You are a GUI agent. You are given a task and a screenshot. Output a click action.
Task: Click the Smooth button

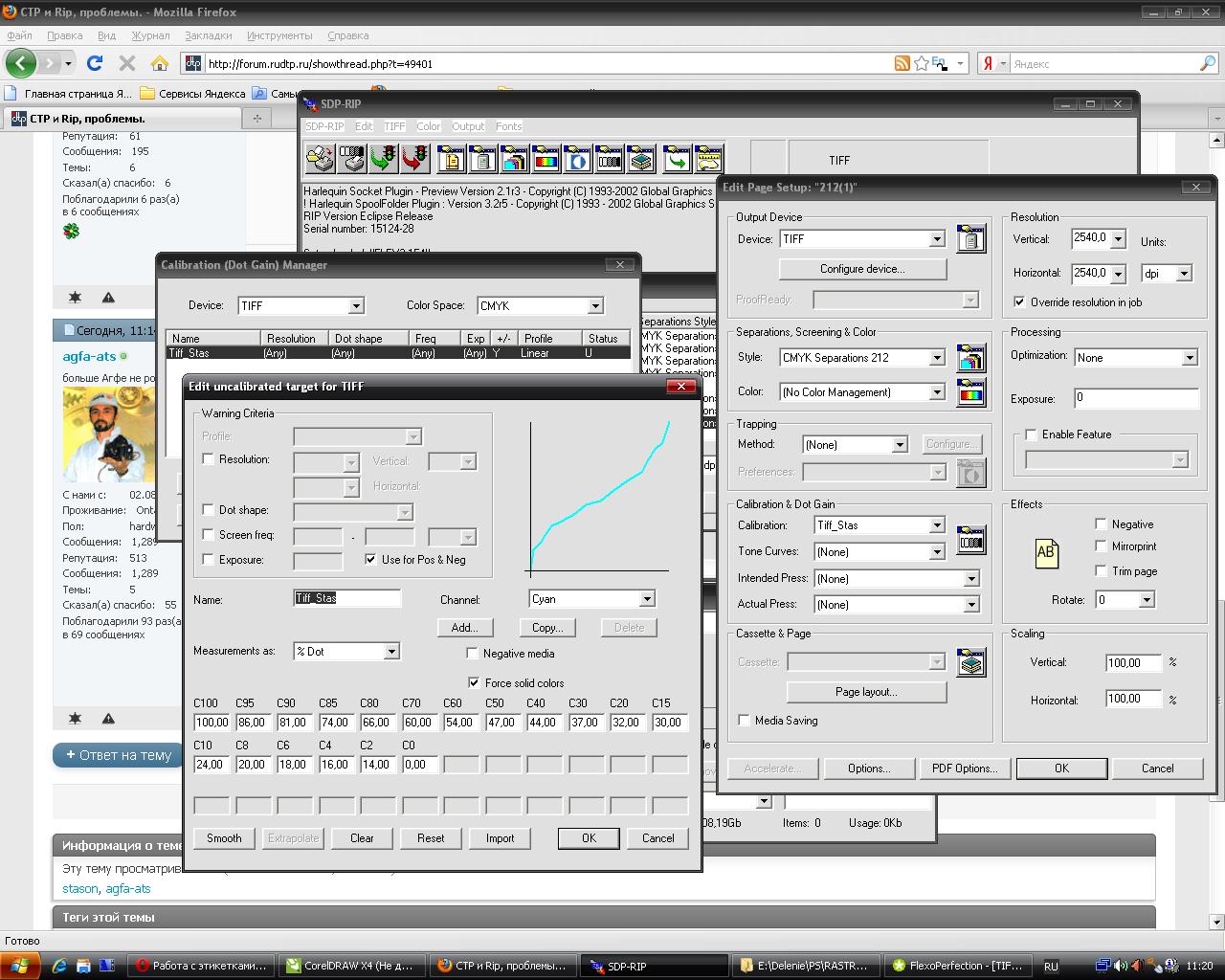224,838
